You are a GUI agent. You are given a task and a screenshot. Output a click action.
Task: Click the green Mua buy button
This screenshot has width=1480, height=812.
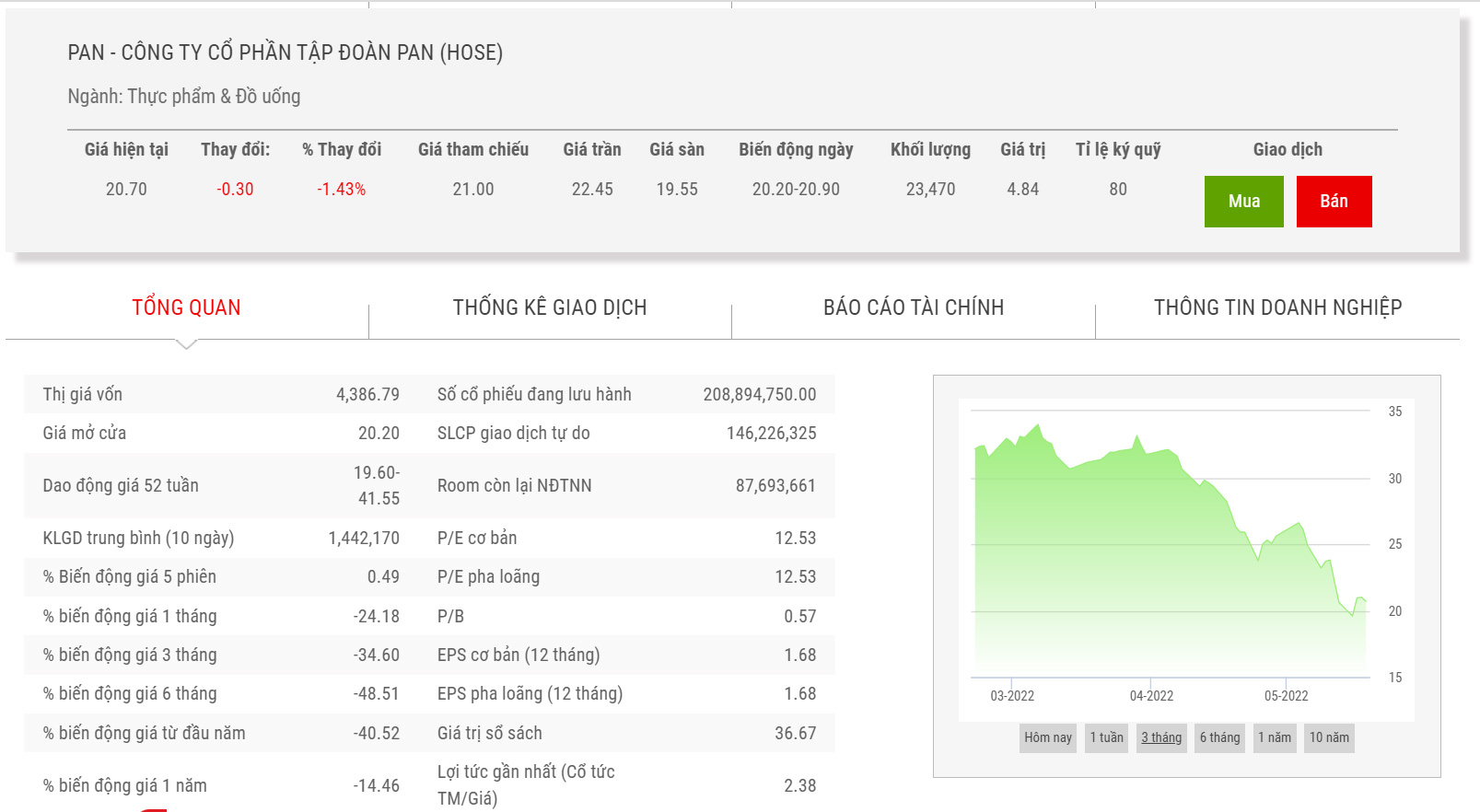click(1243, 202)
